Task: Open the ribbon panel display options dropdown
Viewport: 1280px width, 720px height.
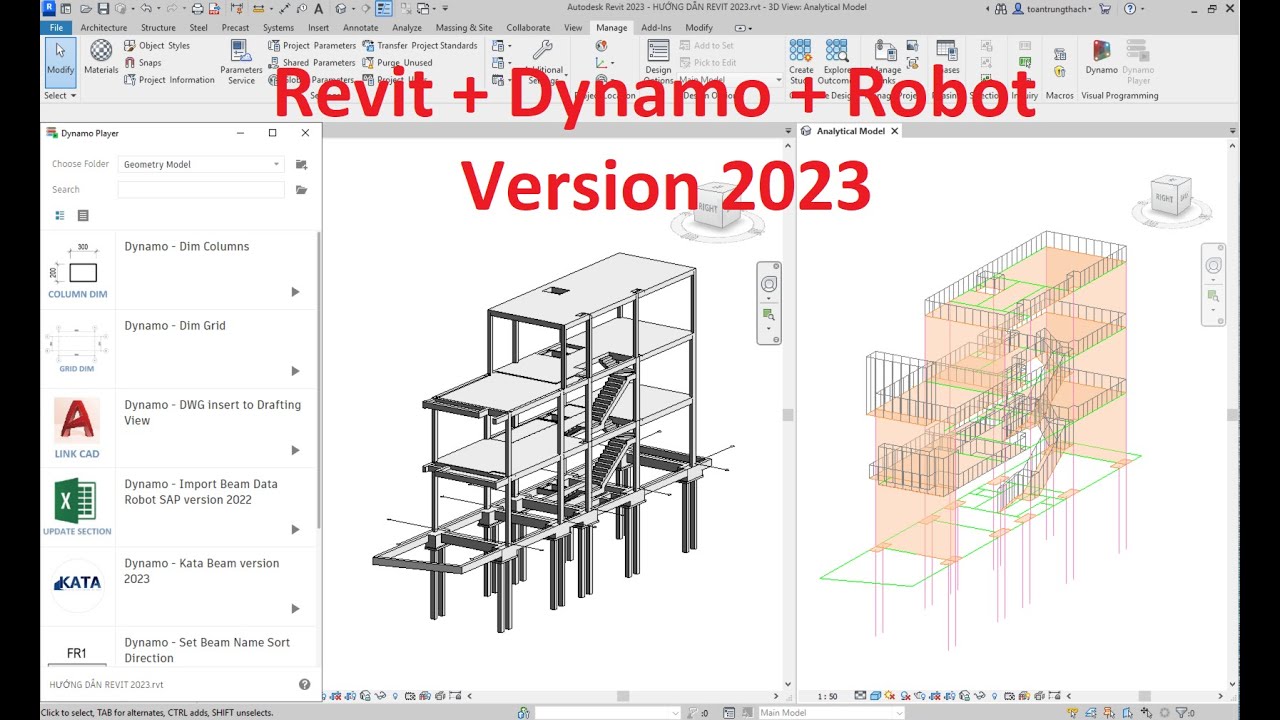Action: click(742, 28)
